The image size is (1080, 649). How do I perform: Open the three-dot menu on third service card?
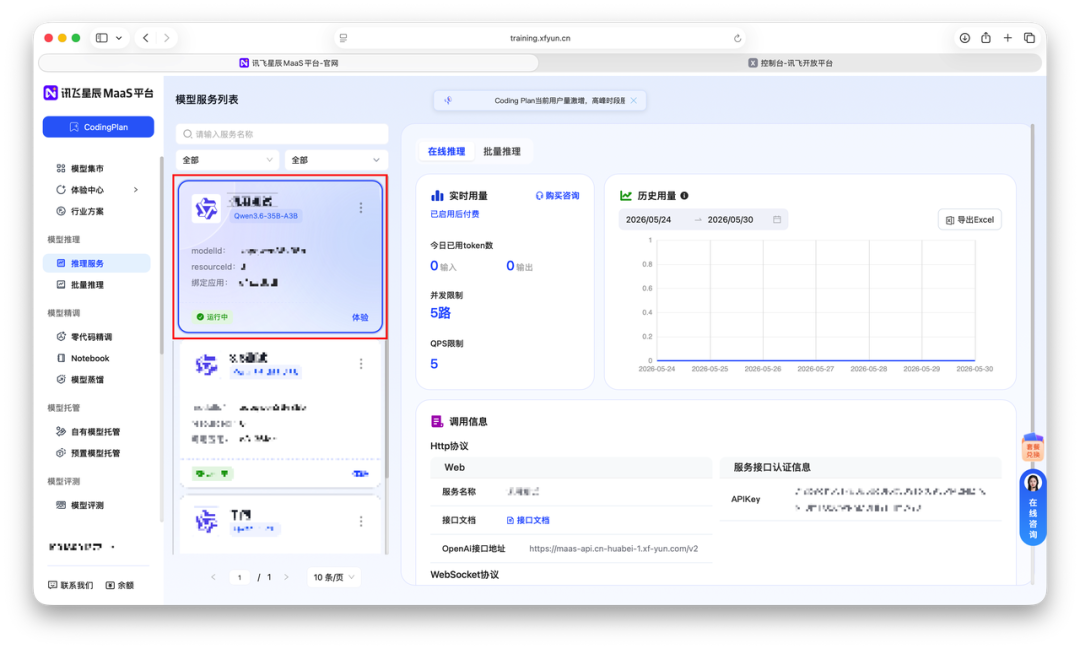click(x=361, y=522)
